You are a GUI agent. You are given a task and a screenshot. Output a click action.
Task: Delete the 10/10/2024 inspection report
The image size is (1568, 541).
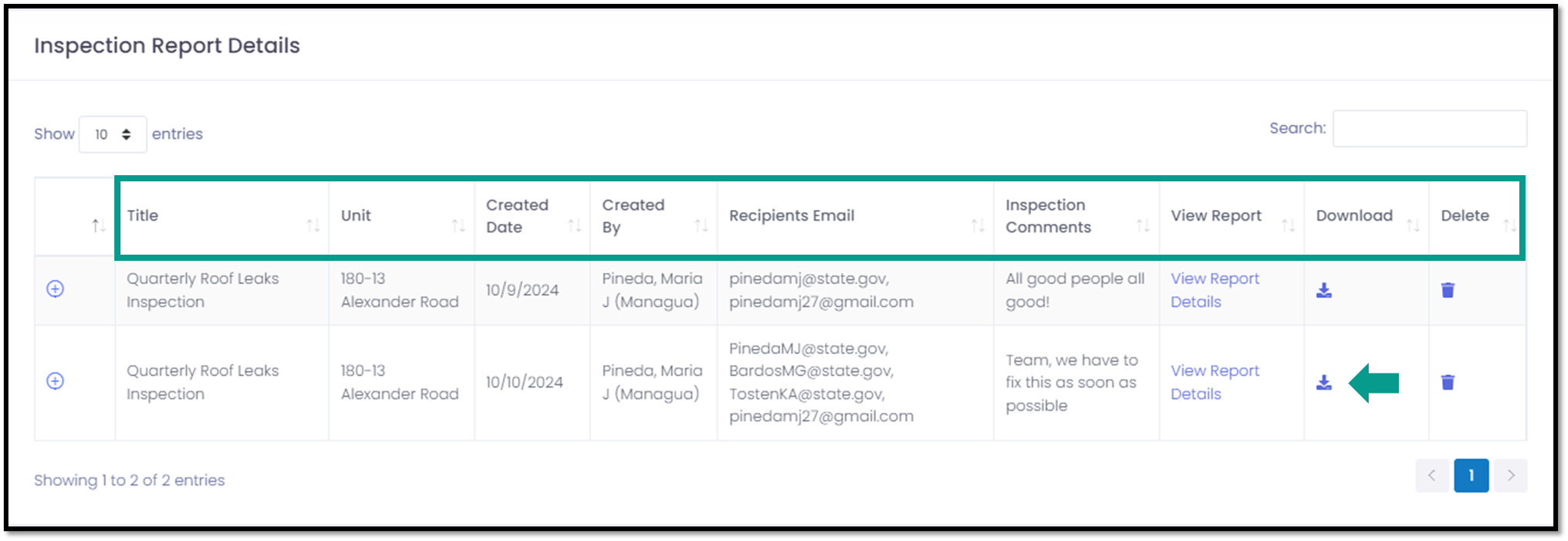[x=1448, y=382]
